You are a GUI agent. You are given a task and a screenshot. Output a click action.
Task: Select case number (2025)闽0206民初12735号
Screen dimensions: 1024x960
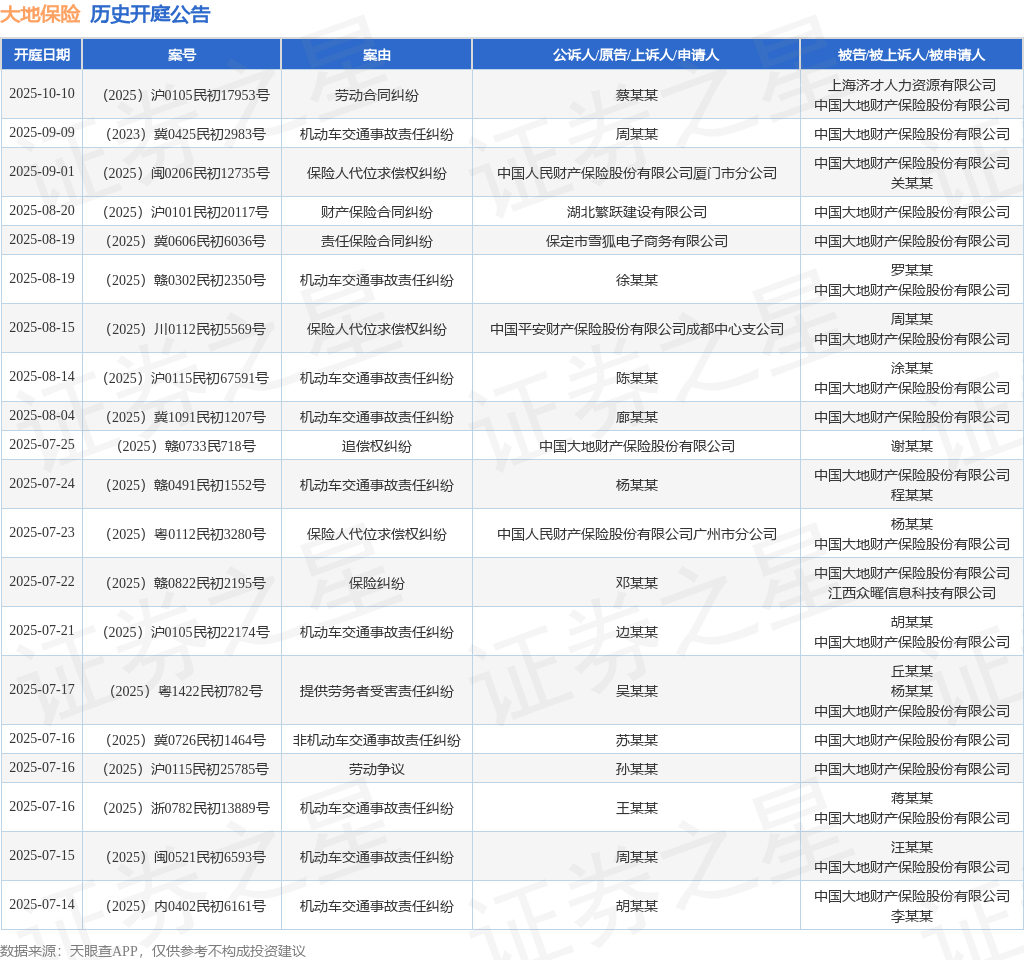186,174
